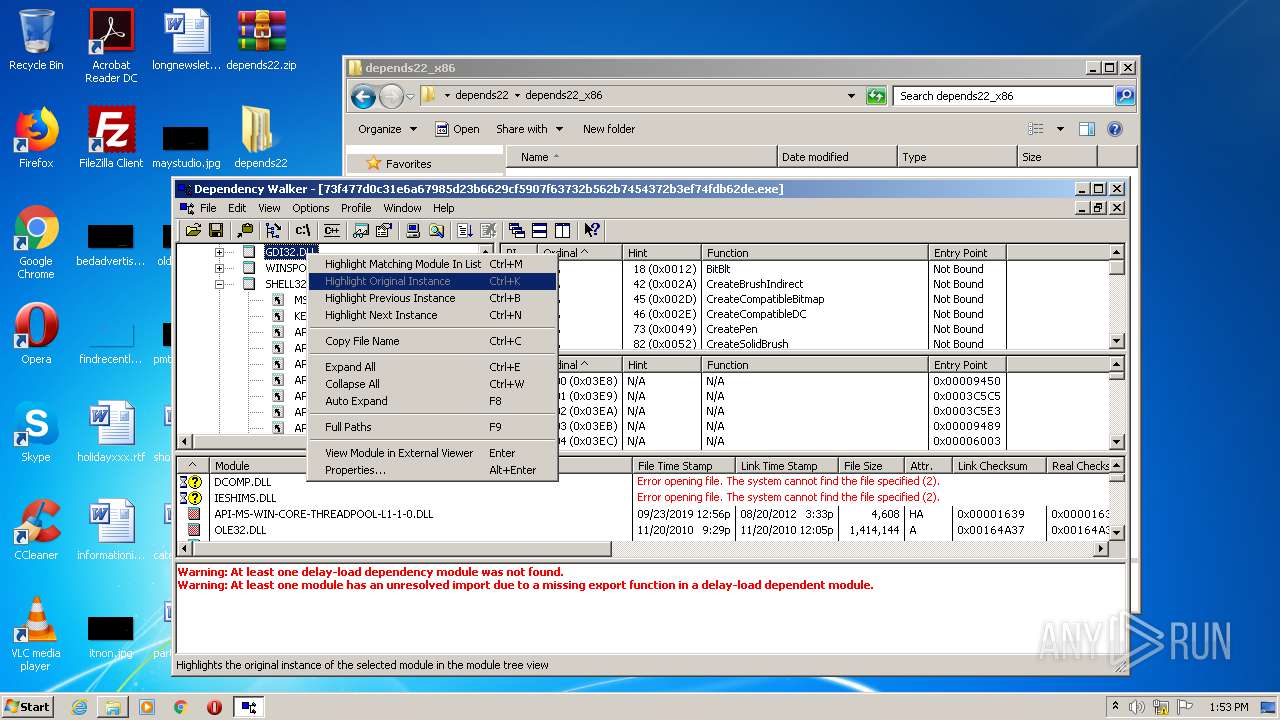Image resolution: width=1280 pixels, height=720 pixels.
Task: Click the Explorer help icon
Action: 1115,129
